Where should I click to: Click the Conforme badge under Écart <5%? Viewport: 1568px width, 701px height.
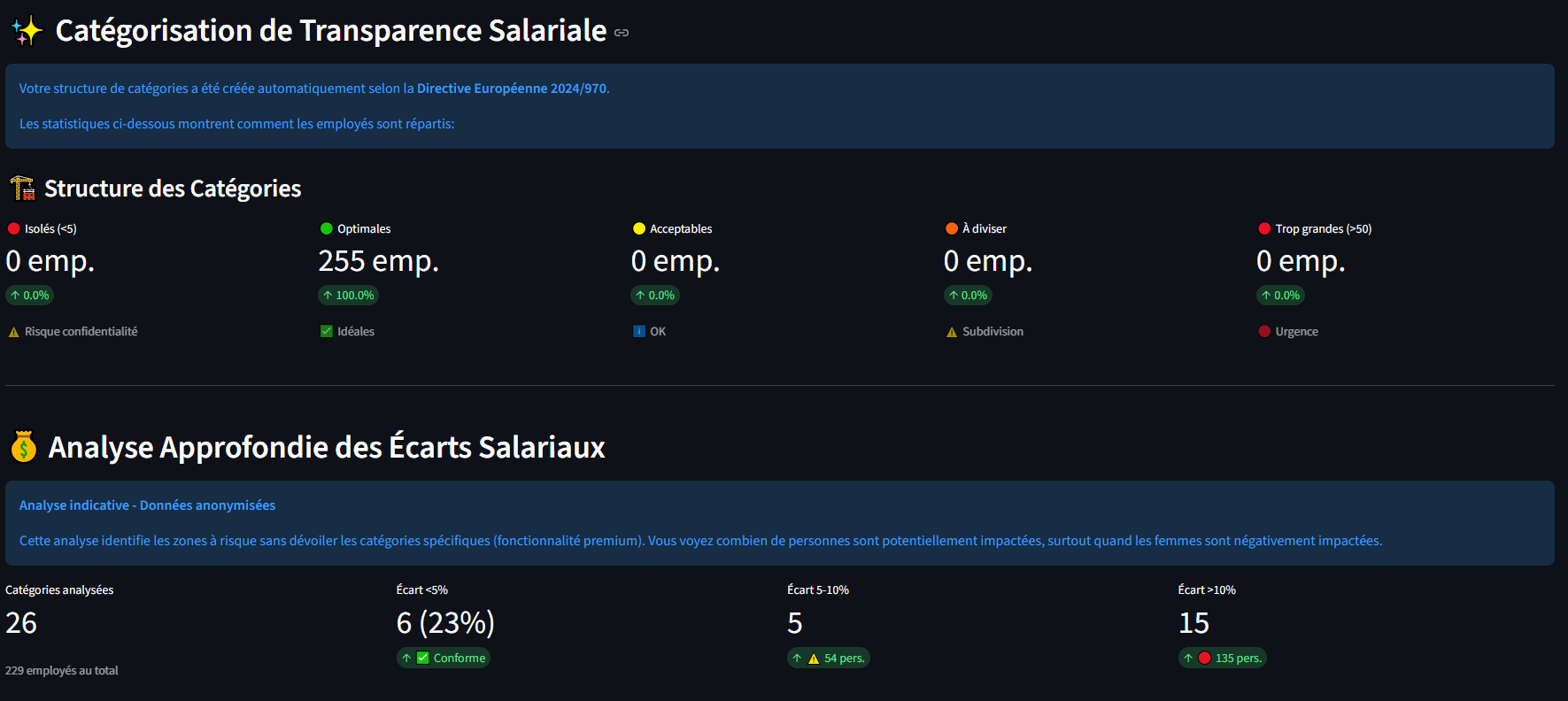444,658
